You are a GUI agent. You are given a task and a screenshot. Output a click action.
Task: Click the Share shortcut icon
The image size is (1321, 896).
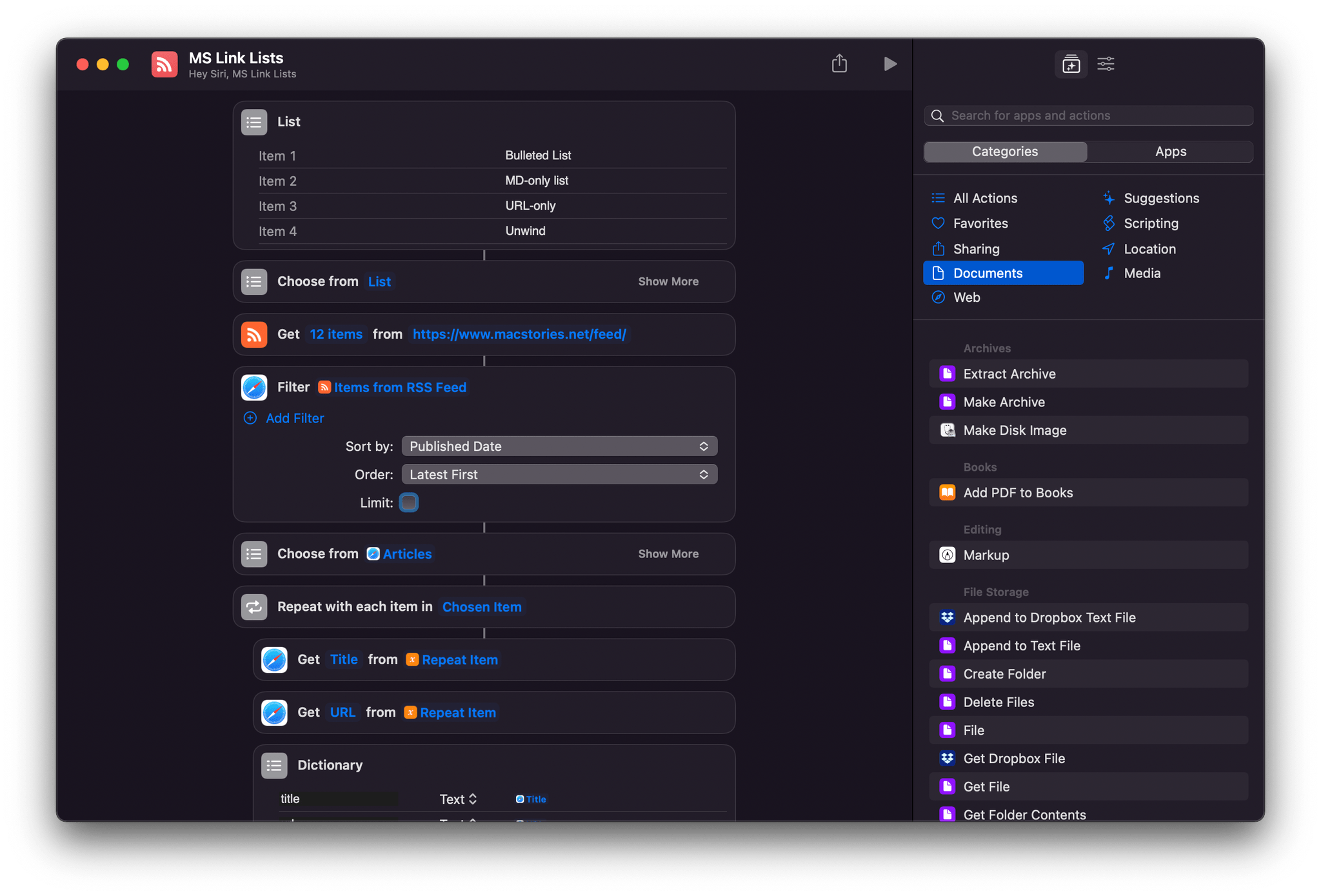tap(839, 63)
